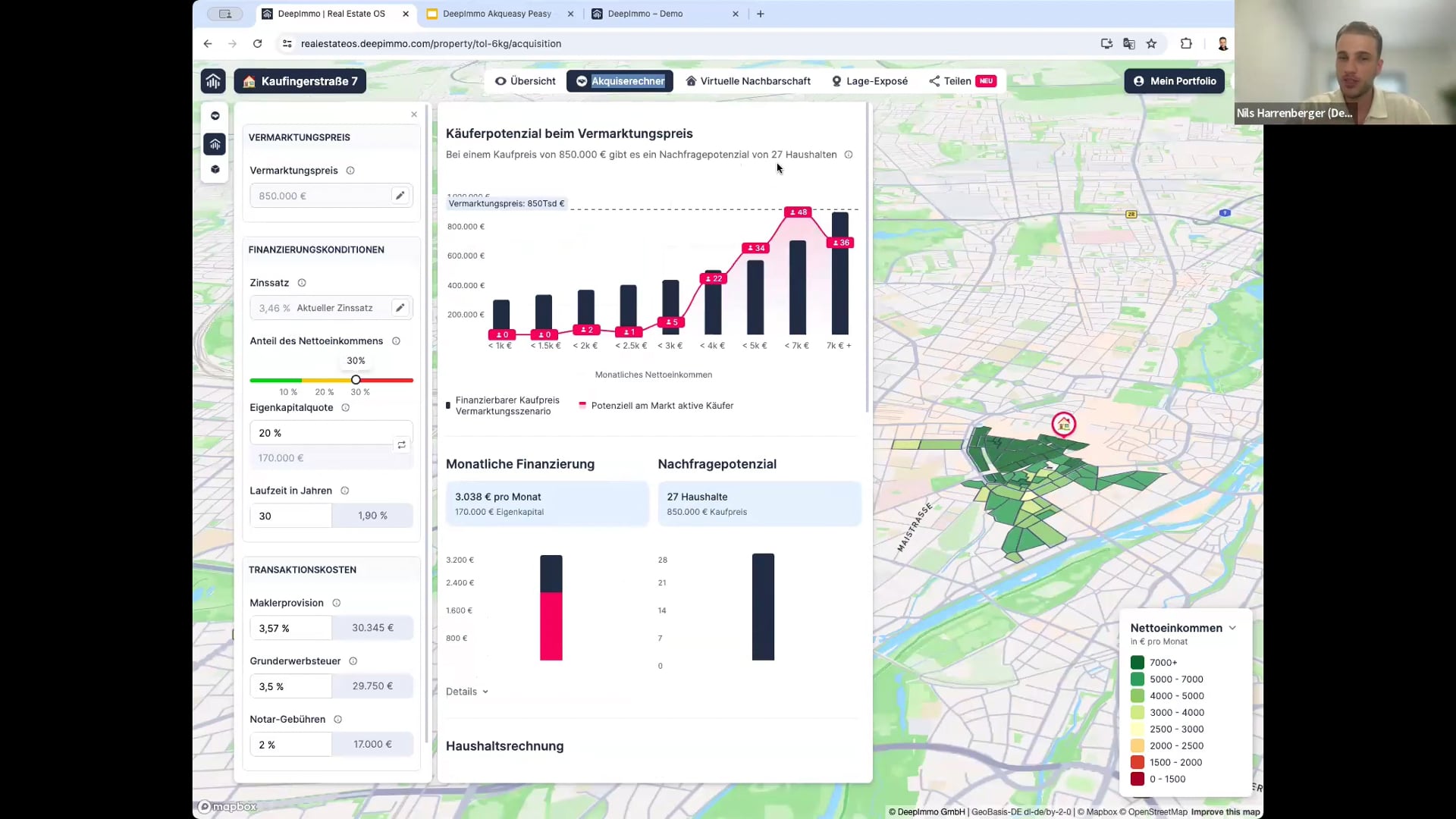Focus the Grunderwerbsteuer 3,5 % field
Viewport: 1456px width, 819px height.
290,687
